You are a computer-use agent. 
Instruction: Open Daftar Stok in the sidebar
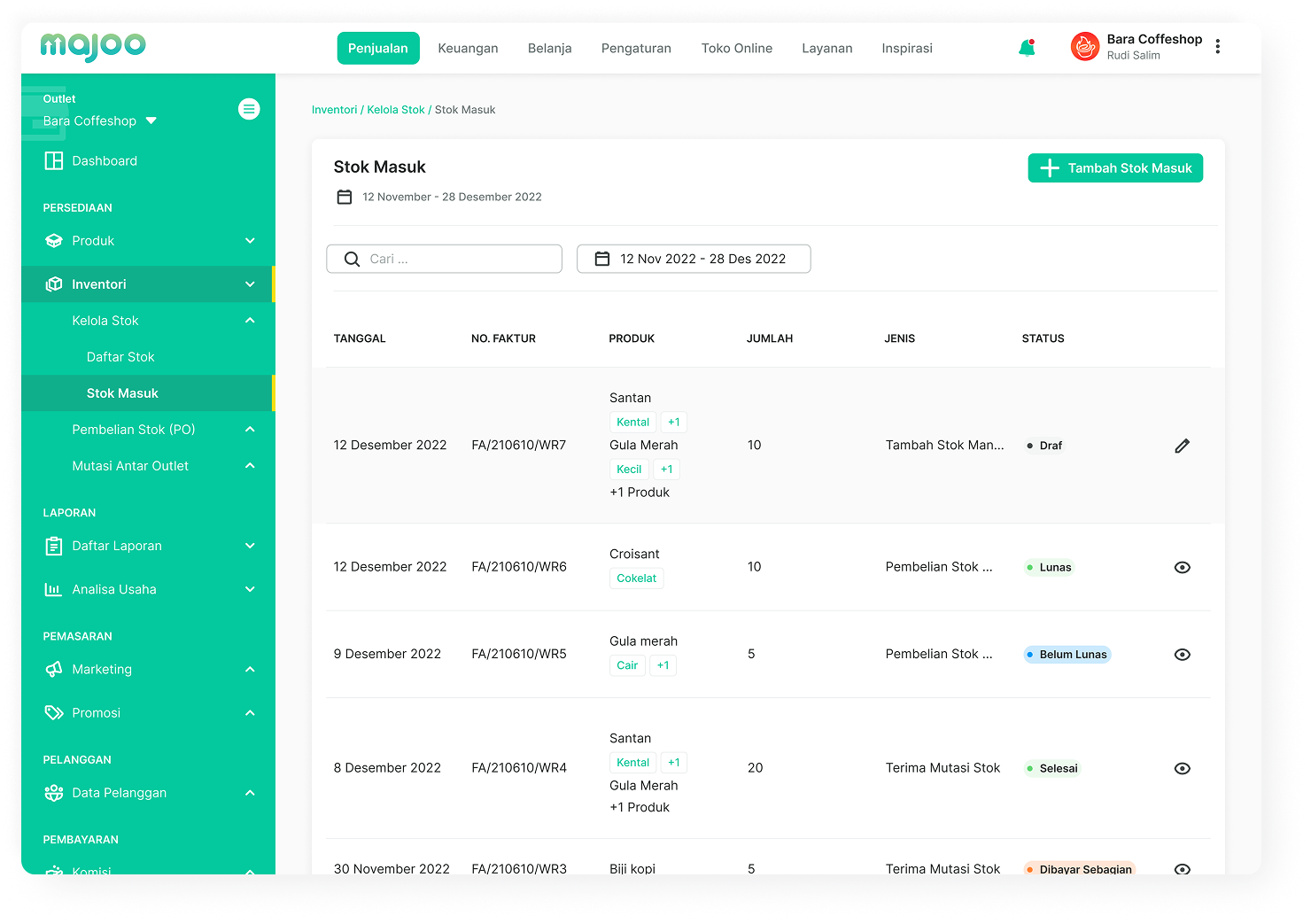120,357
